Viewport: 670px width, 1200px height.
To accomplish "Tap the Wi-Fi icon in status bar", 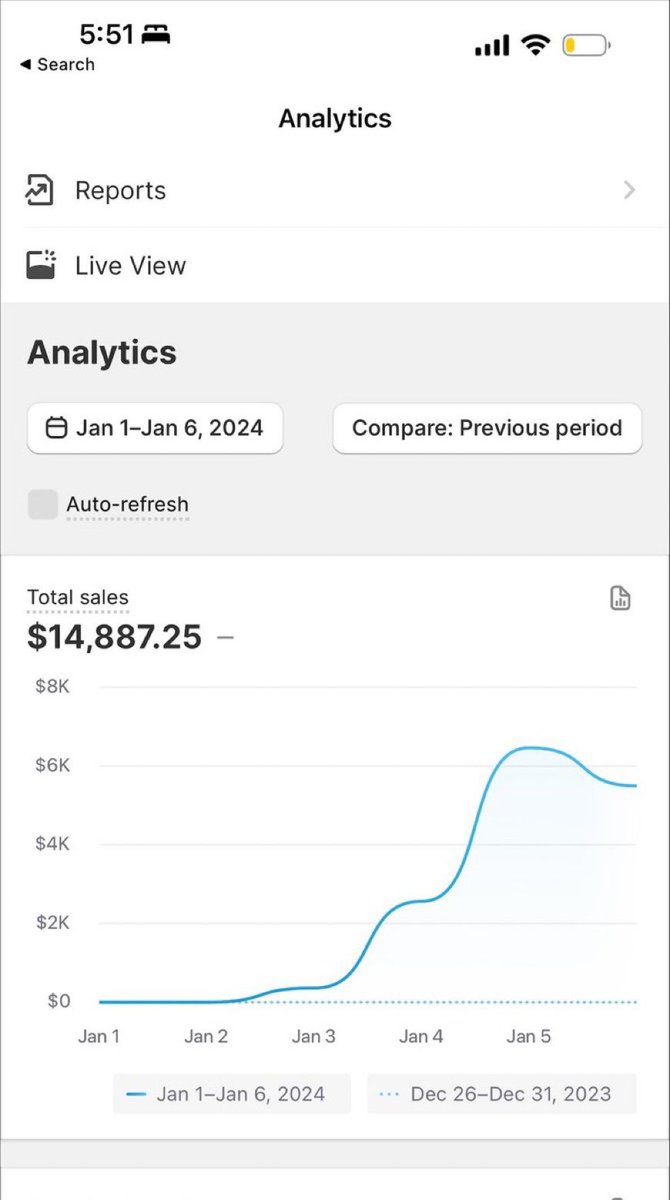I will pos(536,46).
